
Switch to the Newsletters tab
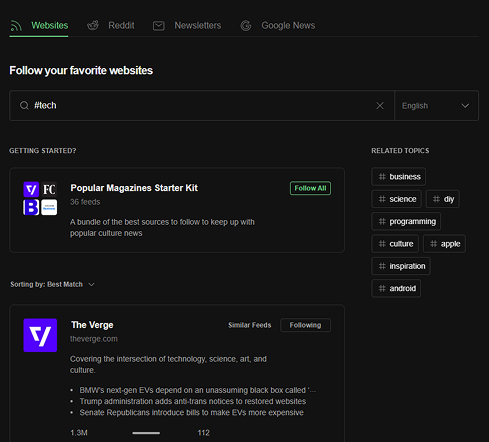(187, 26)
